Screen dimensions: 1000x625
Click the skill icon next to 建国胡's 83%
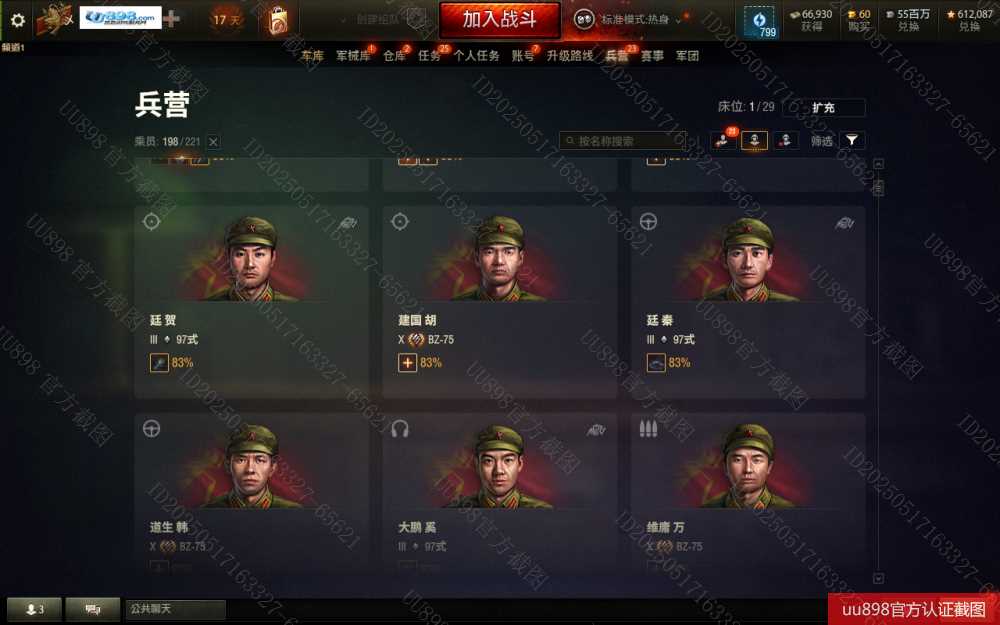pyautogui.click(x=408, y=363)
